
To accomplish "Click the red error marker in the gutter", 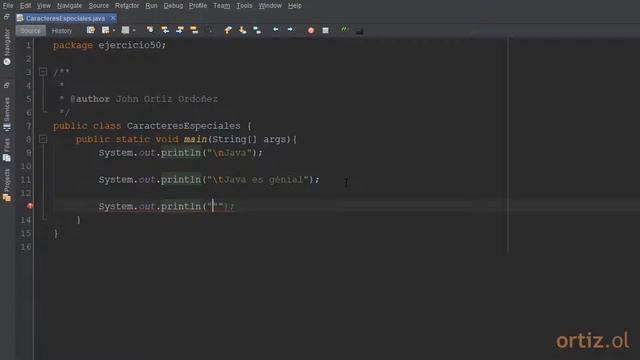I will (x=30, y=206).
